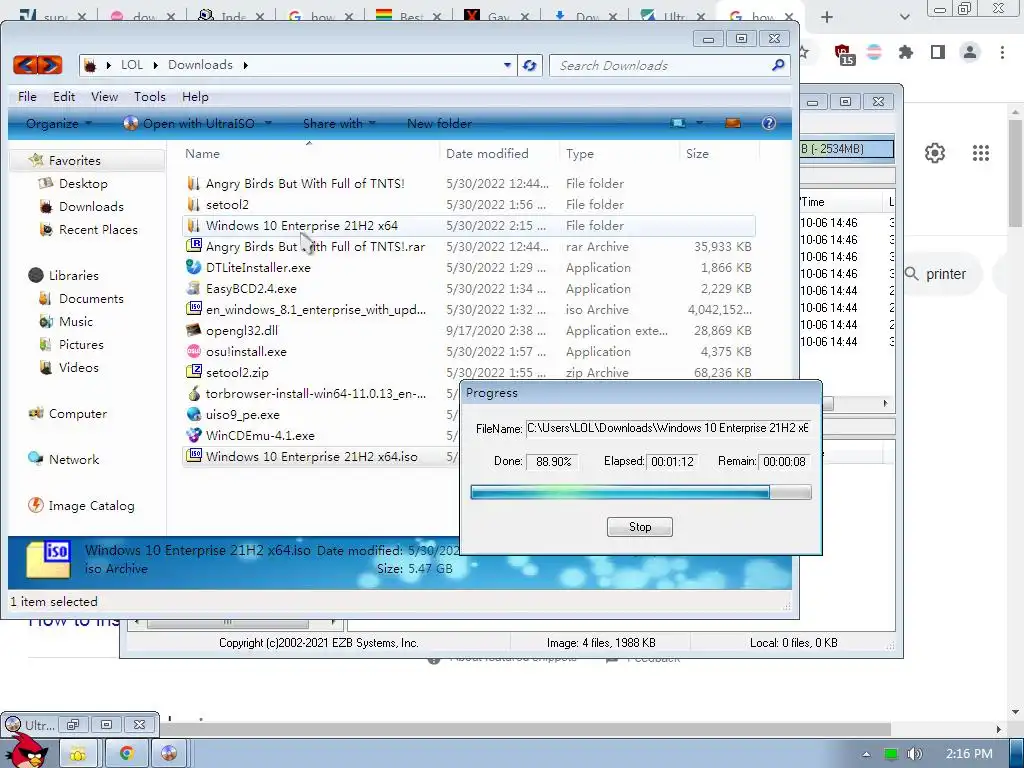Click the search magnifier in Search Downloads
Viewport: 1024px width, 768px height.
(778, 65)
